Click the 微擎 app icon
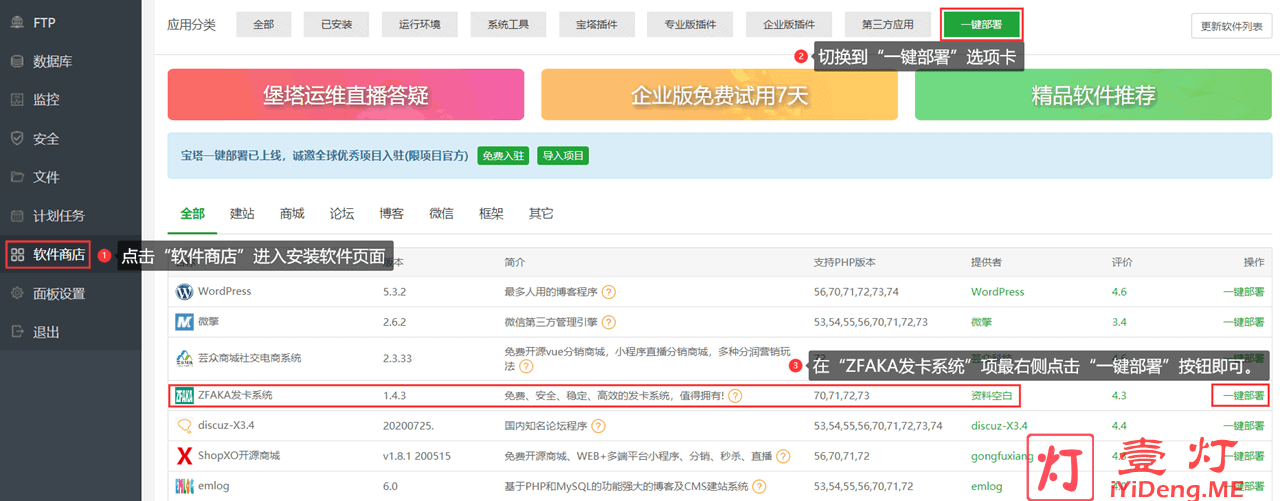The width and height of the screenshot is (1280, 501). click(184, 322)
